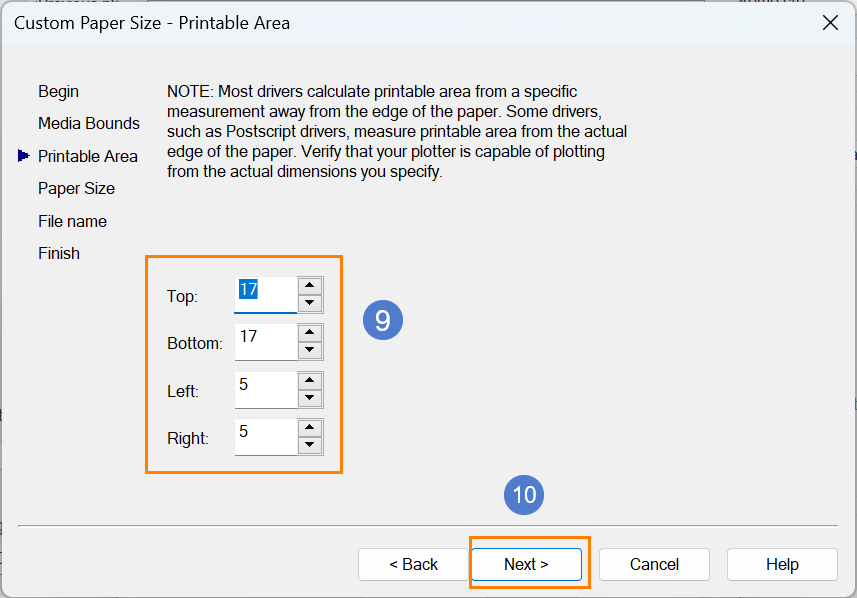Decrease the Top margin with down arrow

click(x=310, y=303)
